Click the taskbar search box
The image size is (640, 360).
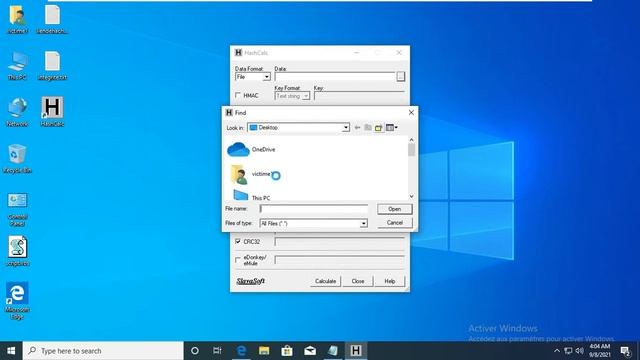point(103,351)
